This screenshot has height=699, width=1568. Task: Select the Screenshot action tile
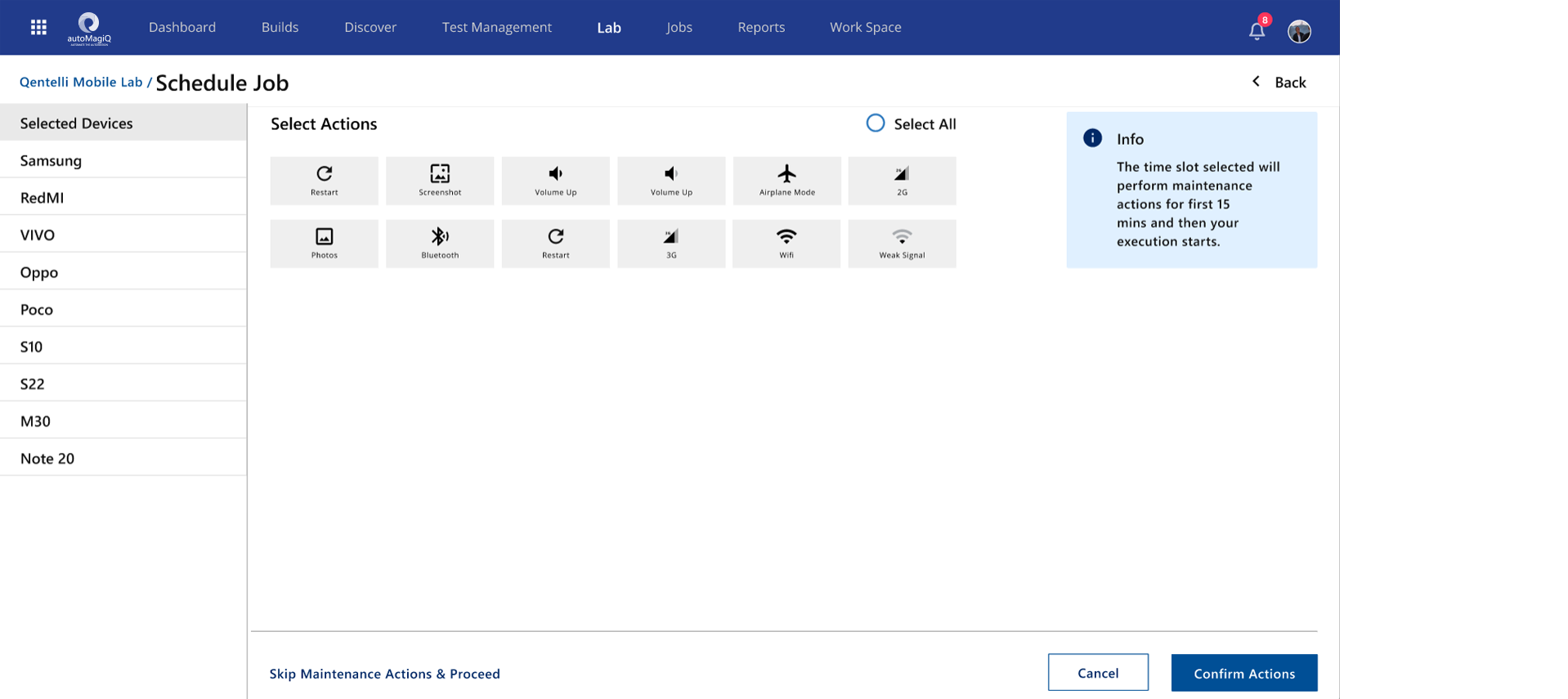[440, 181]
